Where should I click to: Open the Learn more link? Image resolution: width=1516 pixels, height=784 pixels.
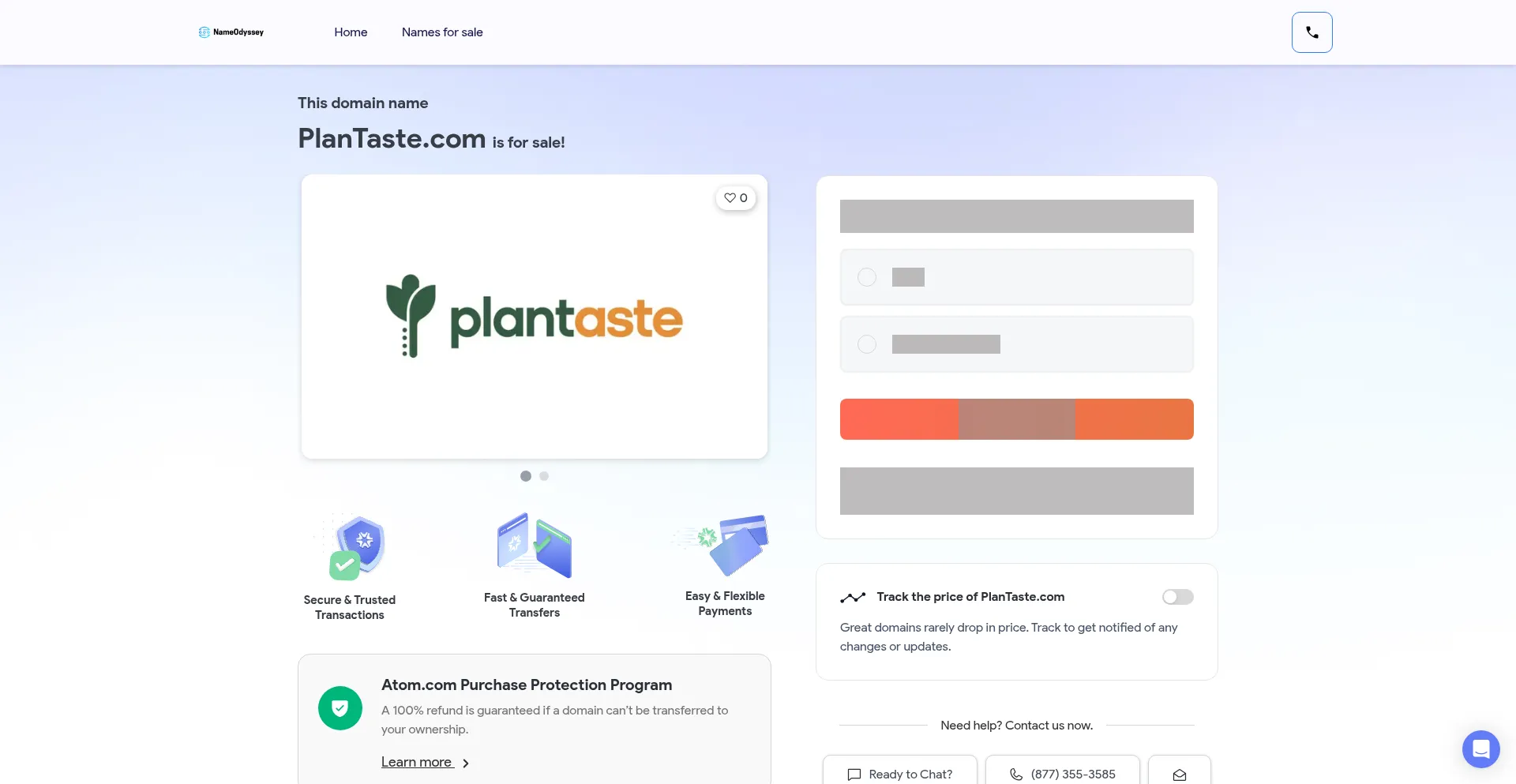tap(417, 762)
